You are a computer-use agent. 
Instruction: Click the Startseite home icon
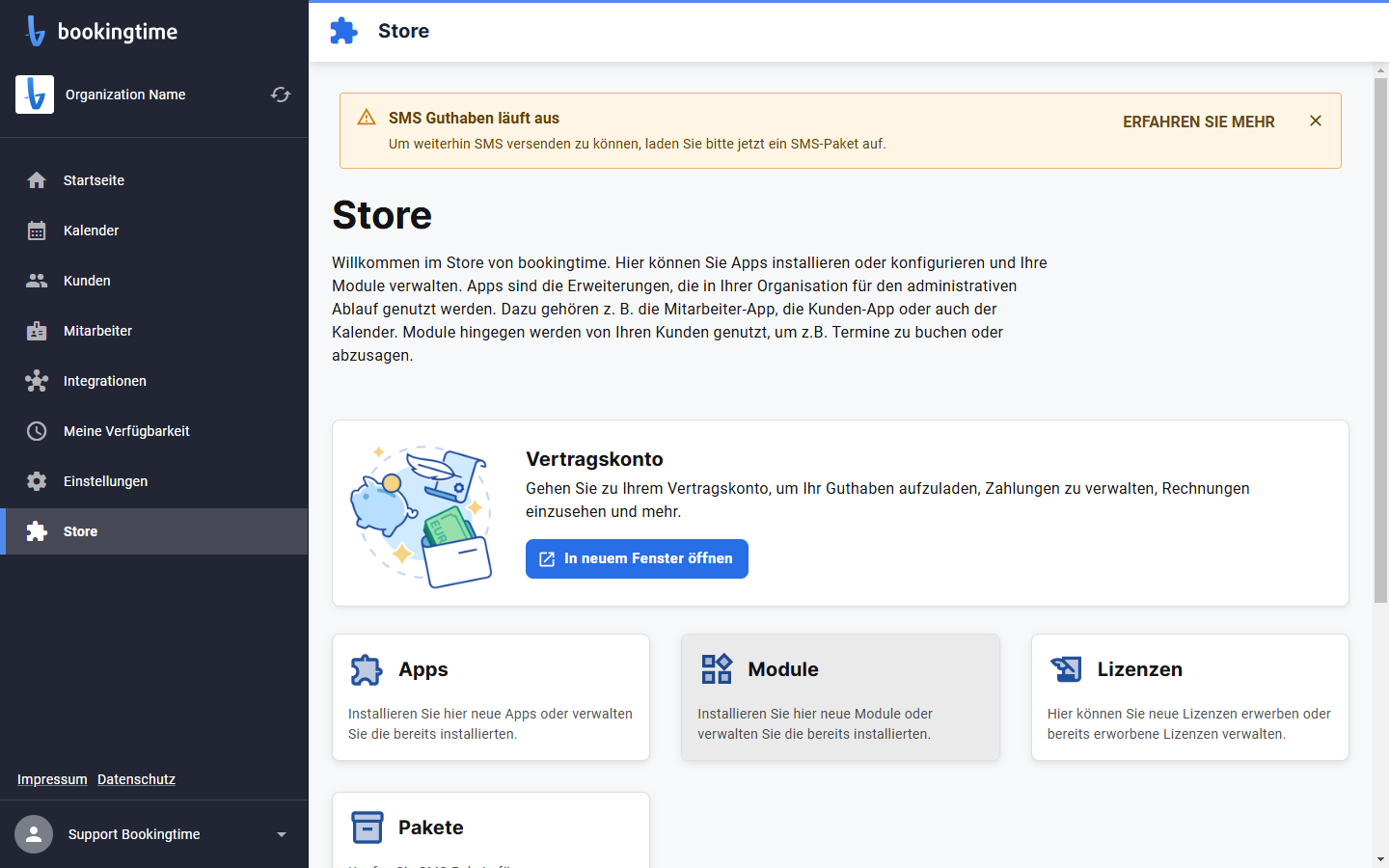[x=37, y=180]
